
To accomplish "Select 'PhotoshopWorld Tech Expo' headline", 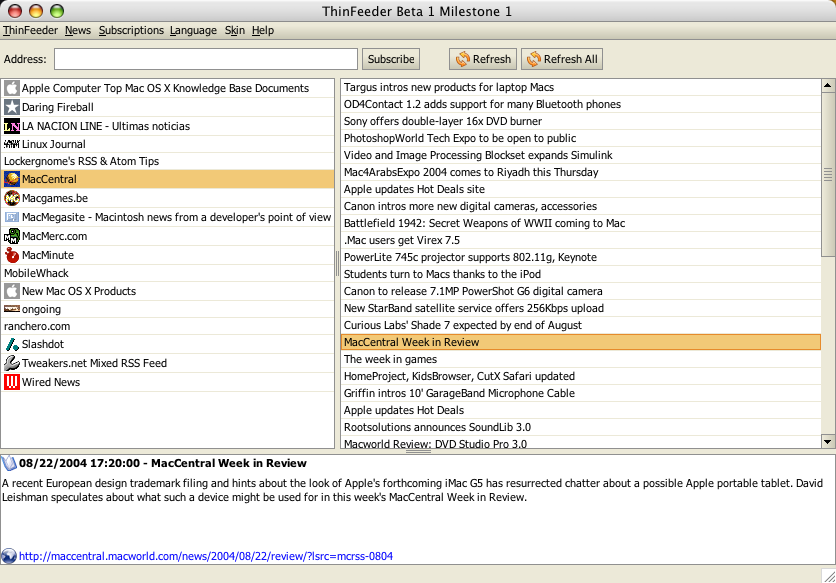I will pos(581,139).
